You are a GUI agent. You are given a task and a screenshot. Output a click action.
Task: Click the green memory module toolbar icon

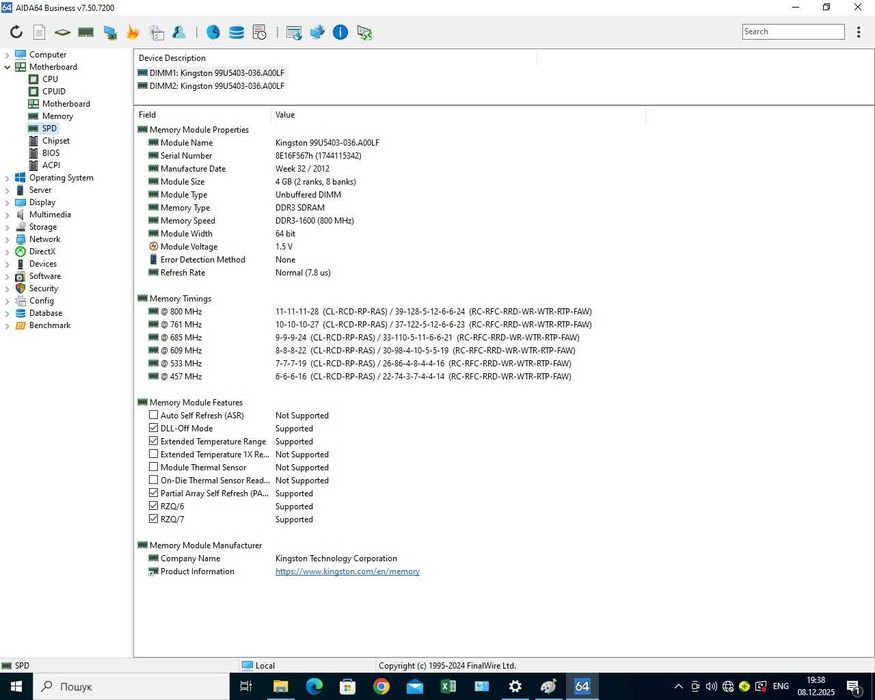[x=85, y=32]
